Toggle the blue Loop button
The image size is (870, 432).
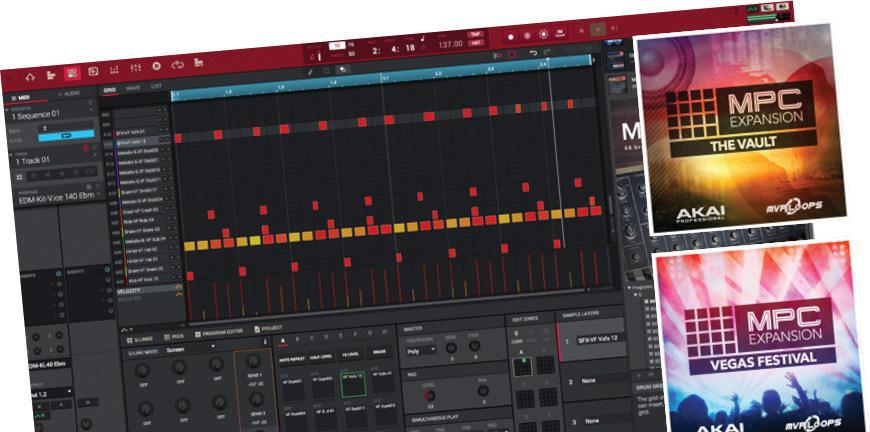pos(66,135)
